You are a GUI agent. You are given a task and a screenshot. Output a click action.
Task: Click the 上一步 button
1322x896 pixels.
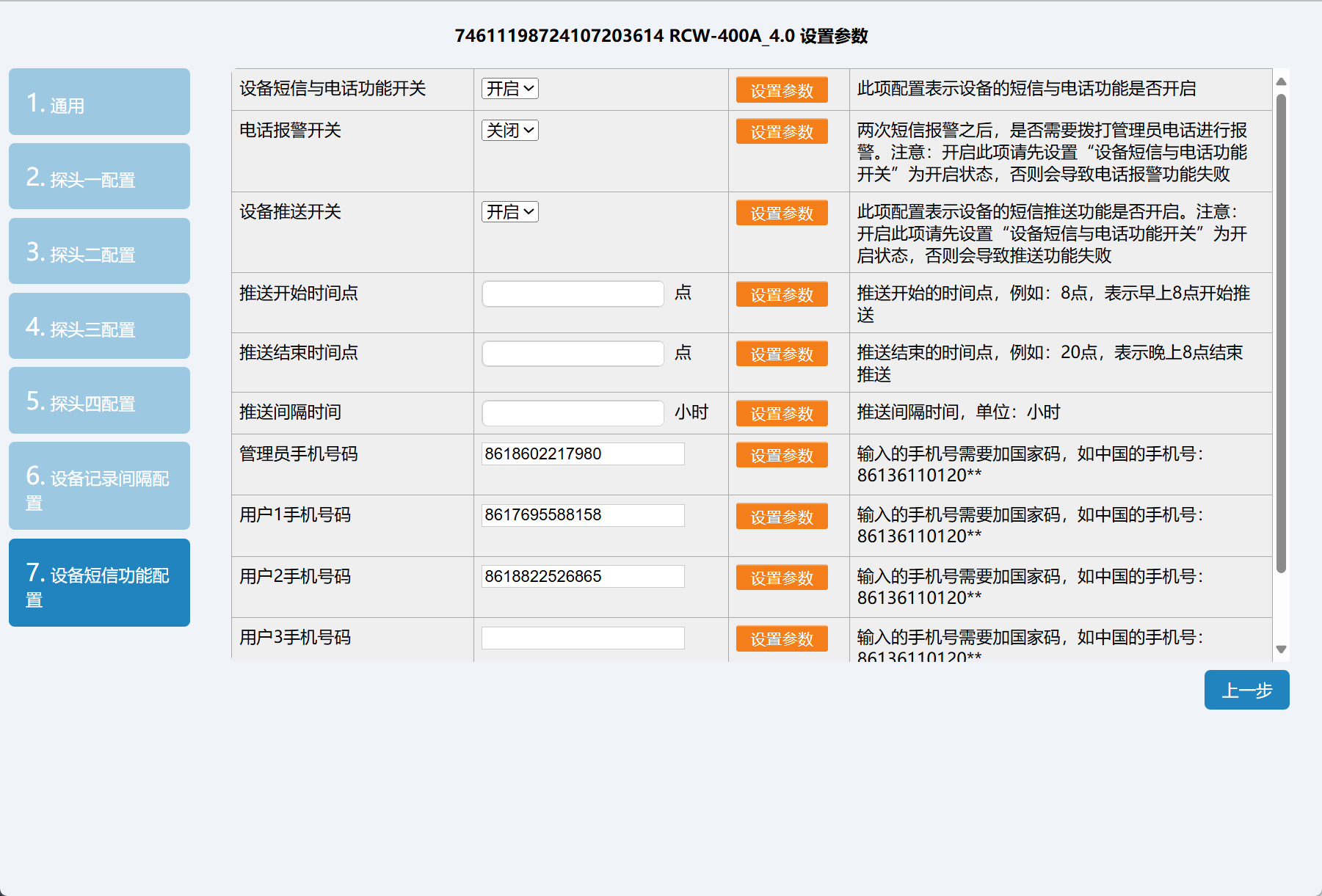(x=1246, y=690)
